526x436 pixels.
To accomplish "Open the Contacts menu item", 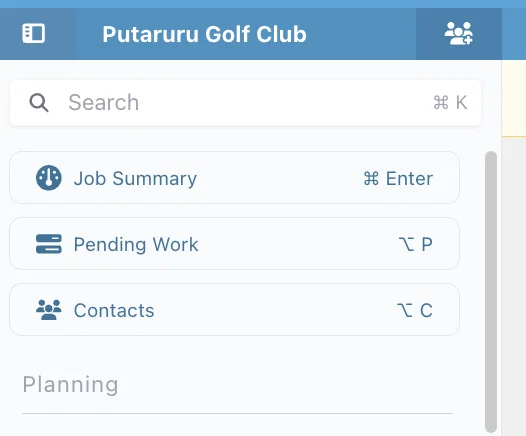I will tap(234, 310).
